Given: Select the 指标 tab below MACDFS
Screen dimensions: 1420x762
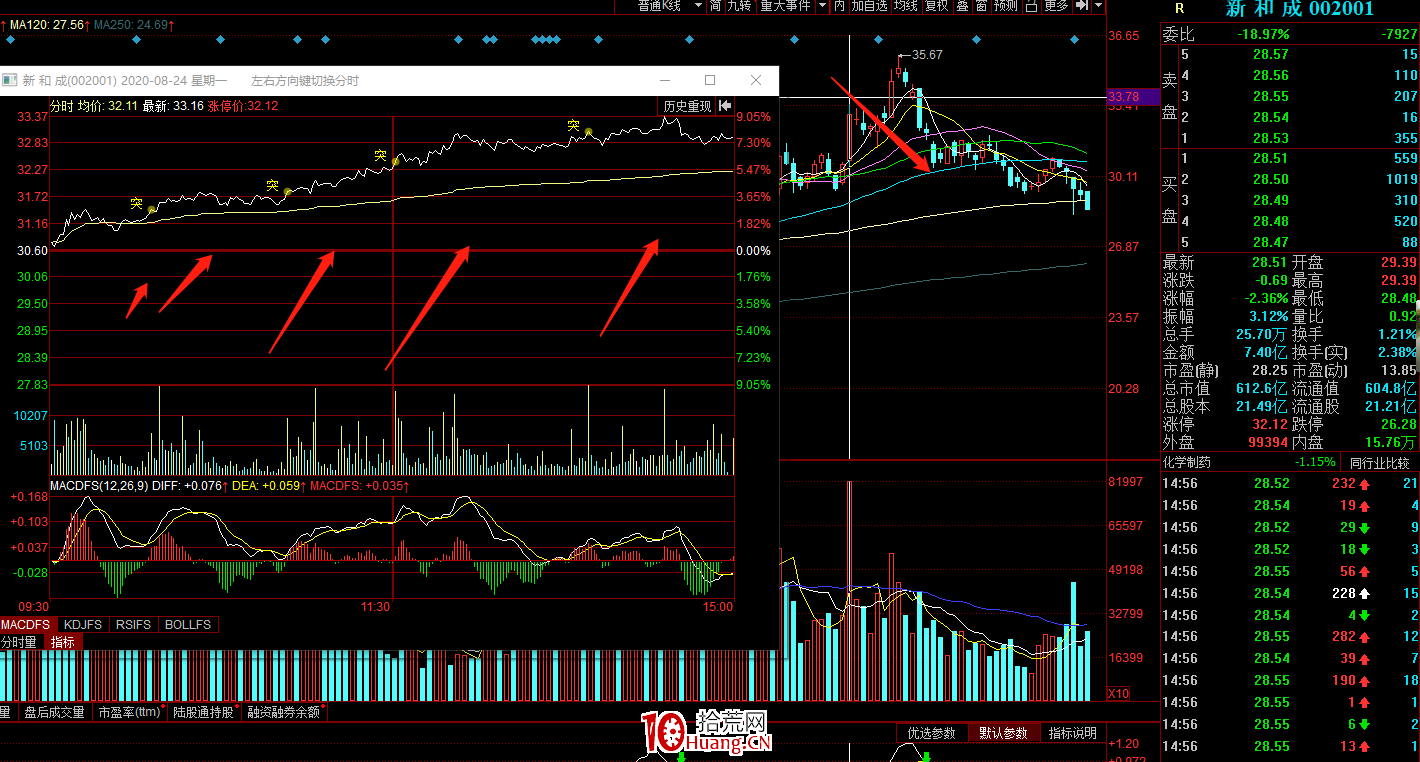Looking at the screenshot, I should click(x=63, y=642).
